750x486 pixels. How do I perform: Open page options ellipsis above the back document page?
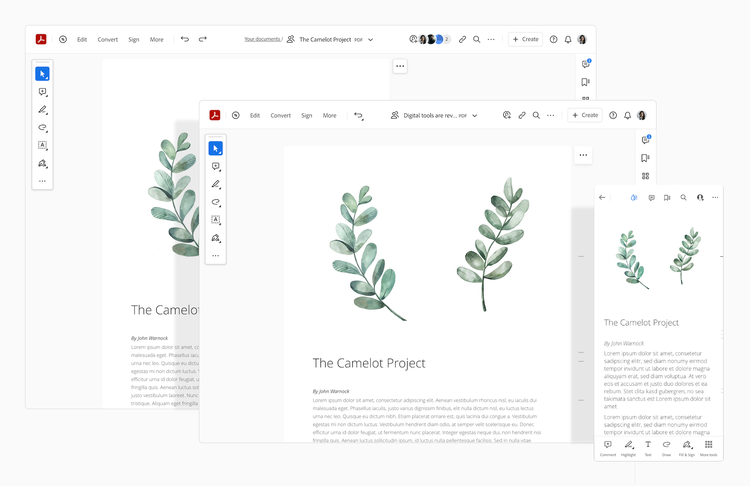click(x=400, y=66)
